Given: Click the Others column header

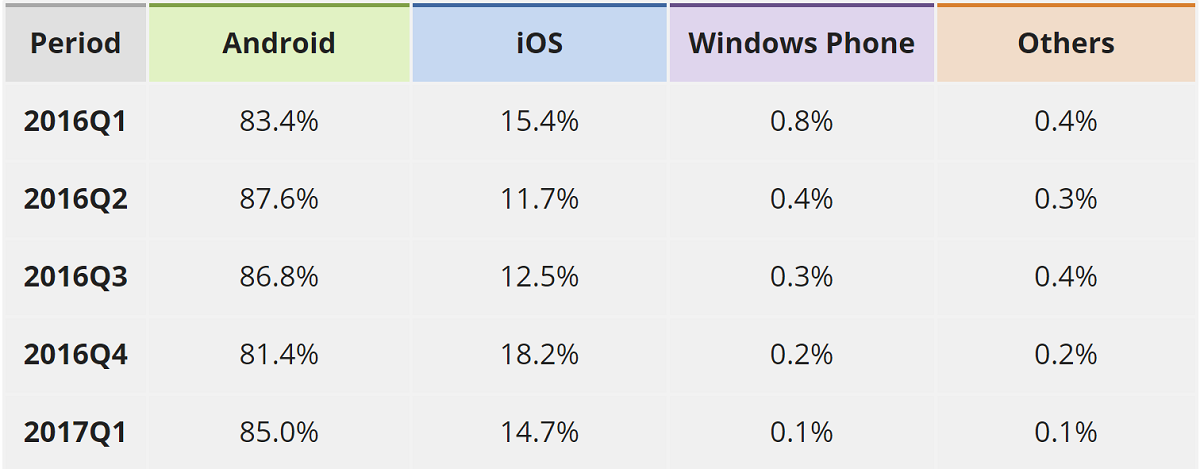Looking at the screenshot, I should point(1066,44).
